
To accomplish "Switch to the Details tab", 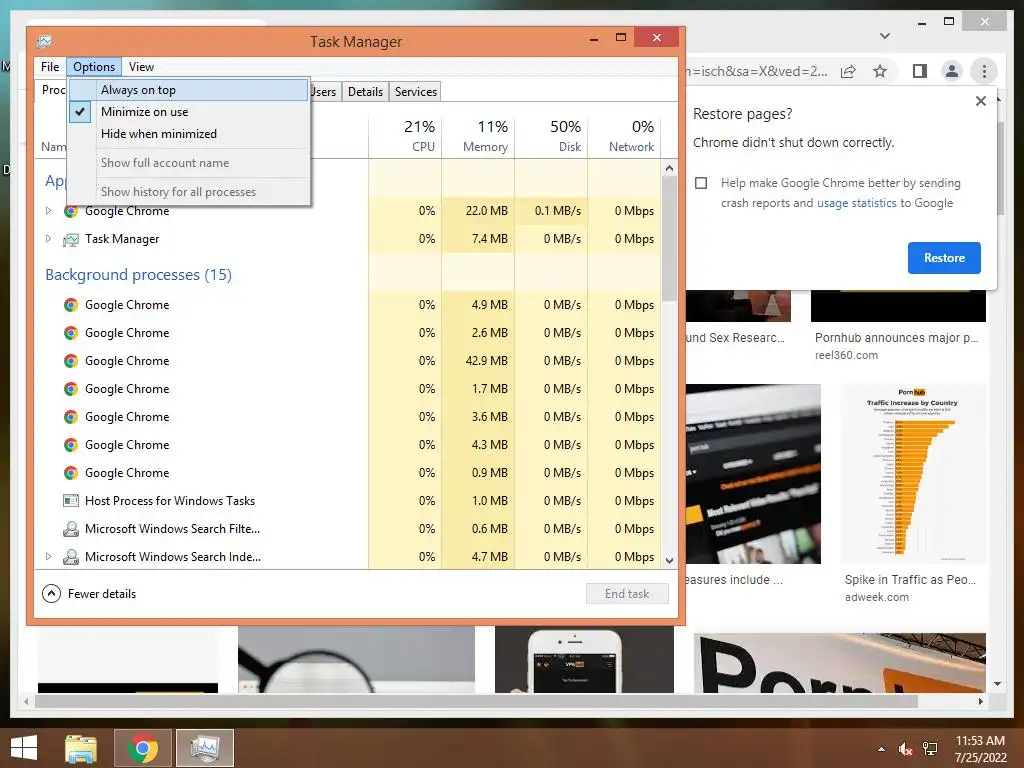I will coord(365,91).
